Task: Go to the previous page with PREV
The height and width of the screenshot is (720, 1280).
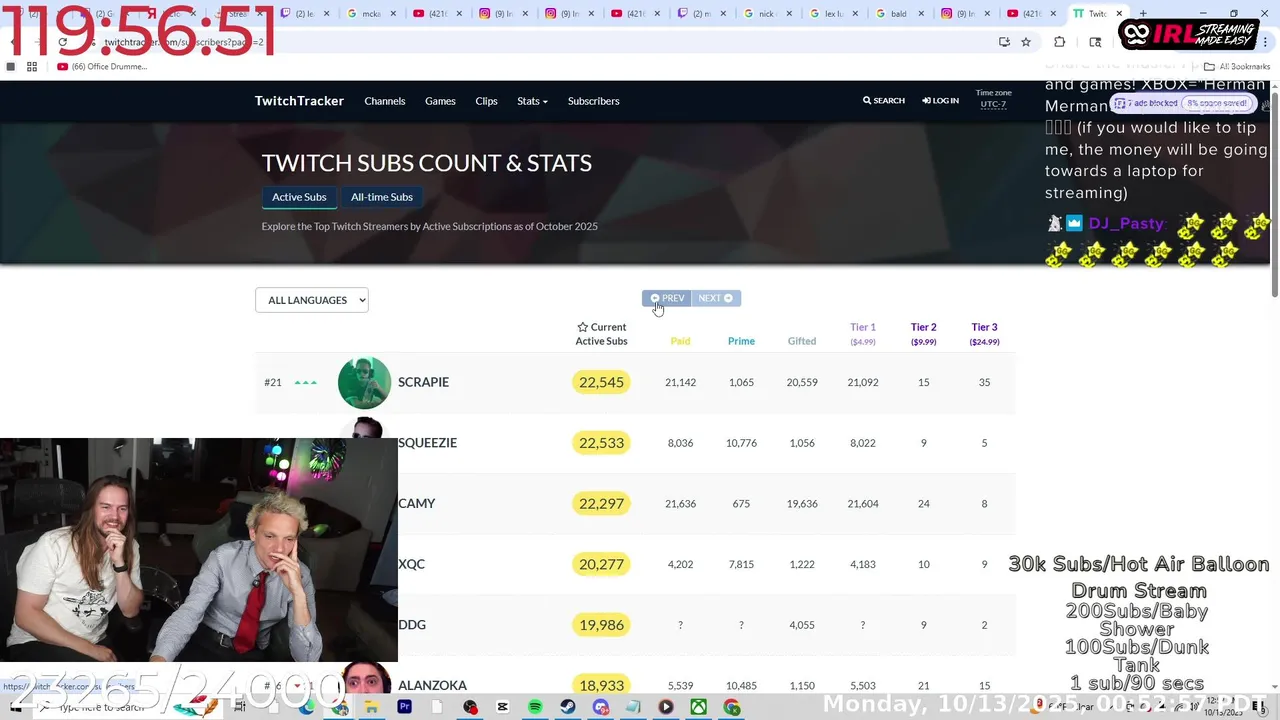Action: point(667,298)
